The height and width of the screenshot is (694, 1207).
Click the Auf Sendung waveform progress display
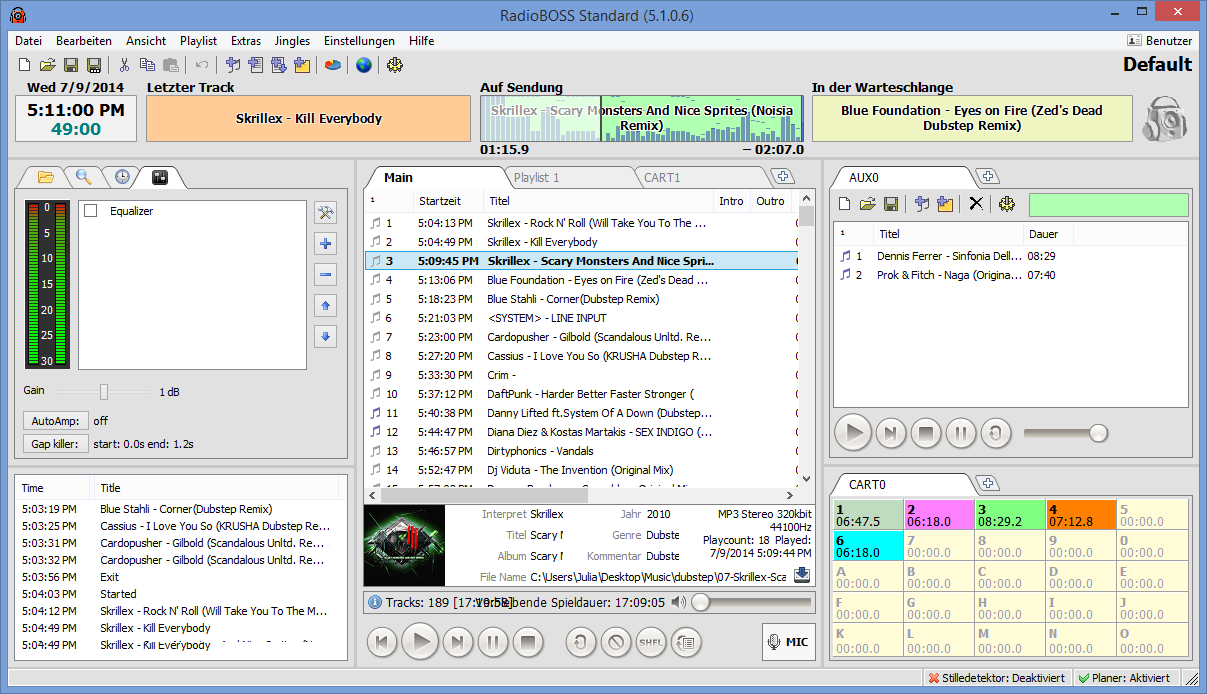(x=642, y=119)
